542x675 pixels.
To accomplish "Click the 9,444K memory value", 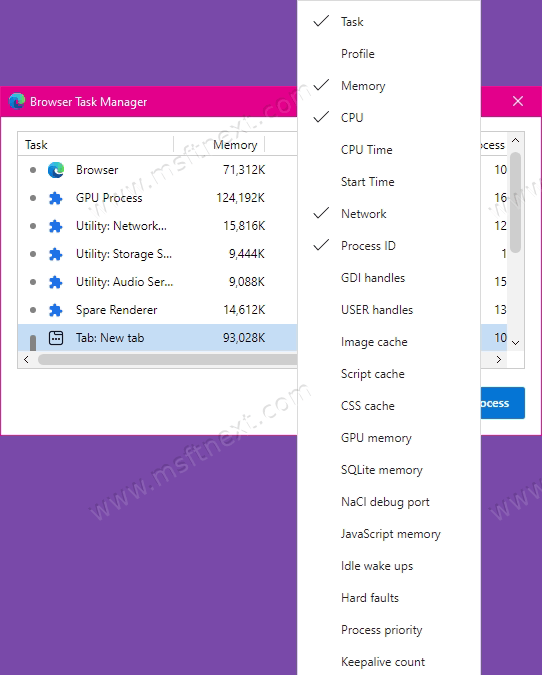I will (247, 254).
